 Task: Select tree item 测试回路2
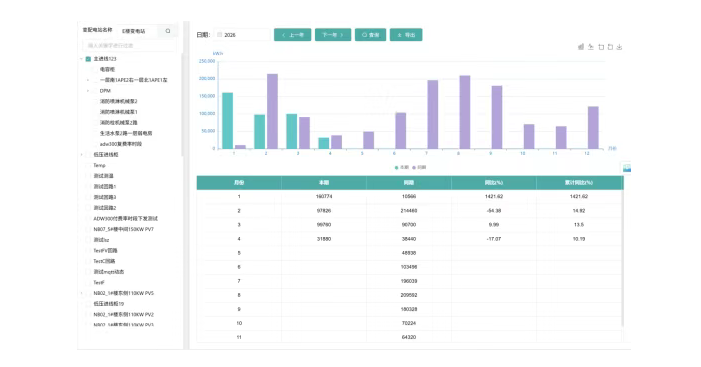pos(105,208)
